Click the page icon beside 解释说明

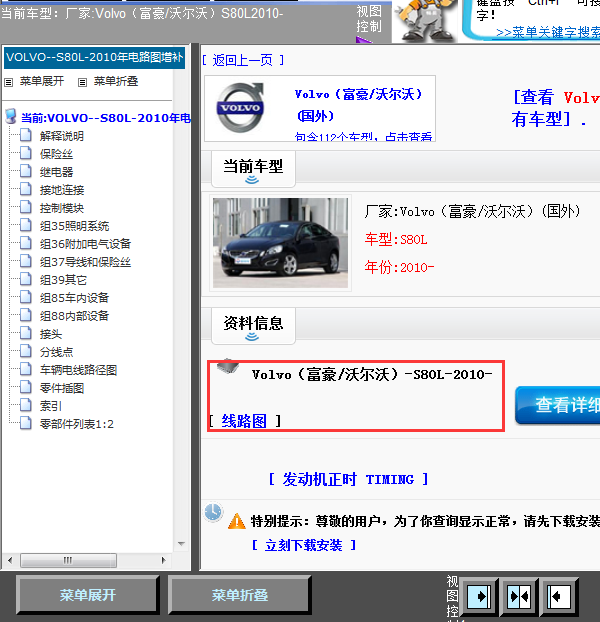26,135
